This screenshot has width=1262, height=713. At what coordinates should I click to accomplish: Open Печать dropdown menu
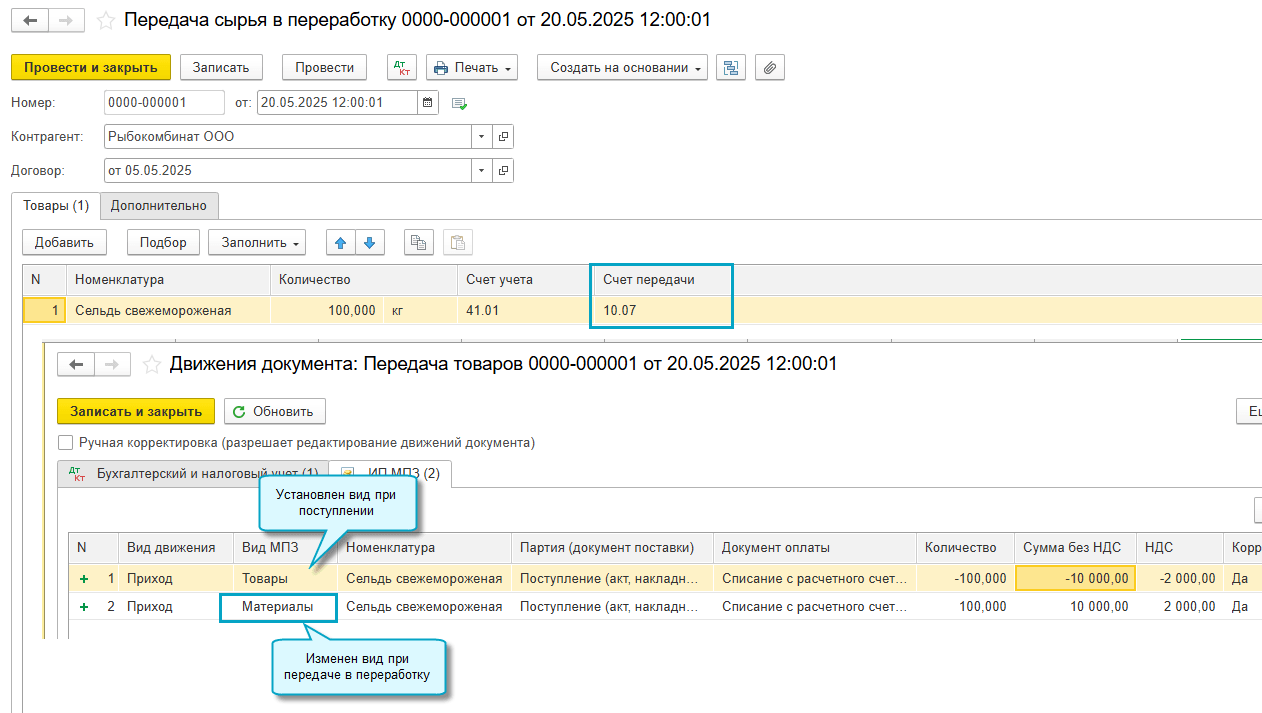point(472,68)
